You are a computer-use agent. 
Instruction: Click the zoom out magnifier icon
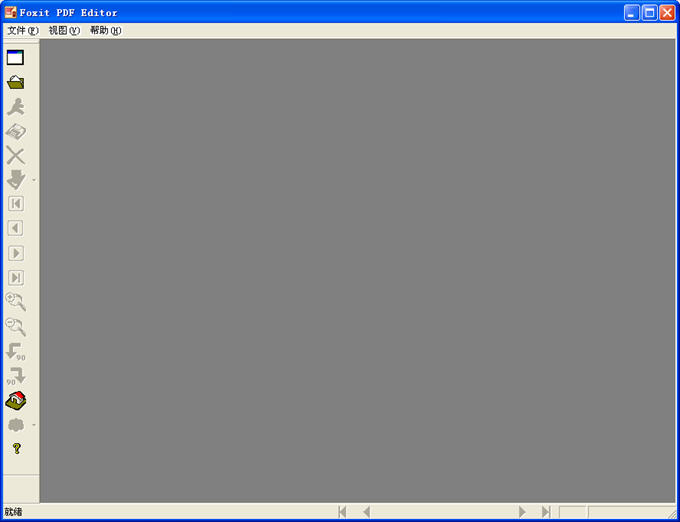(15, 326)
